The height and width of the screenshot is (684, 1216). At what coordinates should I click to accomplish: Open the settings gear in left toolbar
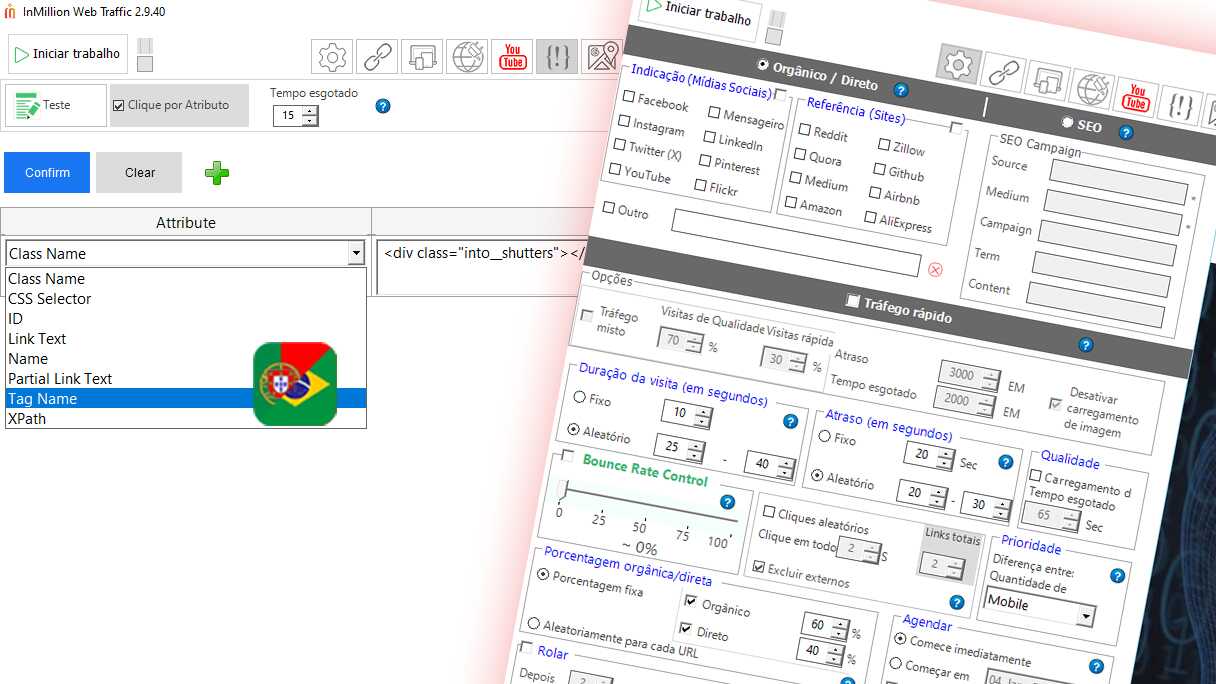pos(332,58)
